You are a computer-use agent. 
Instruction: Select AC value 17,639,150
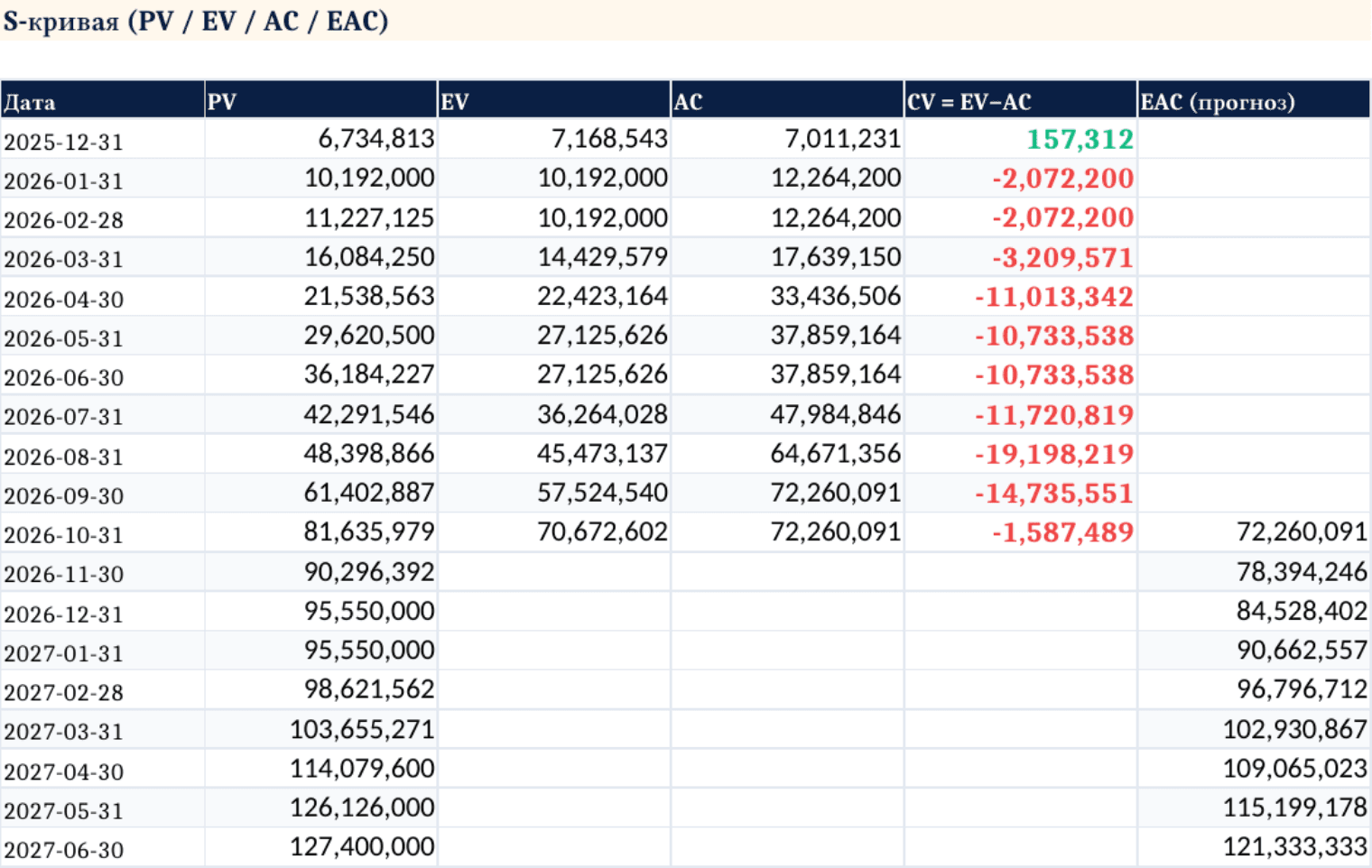click(836, 257)
